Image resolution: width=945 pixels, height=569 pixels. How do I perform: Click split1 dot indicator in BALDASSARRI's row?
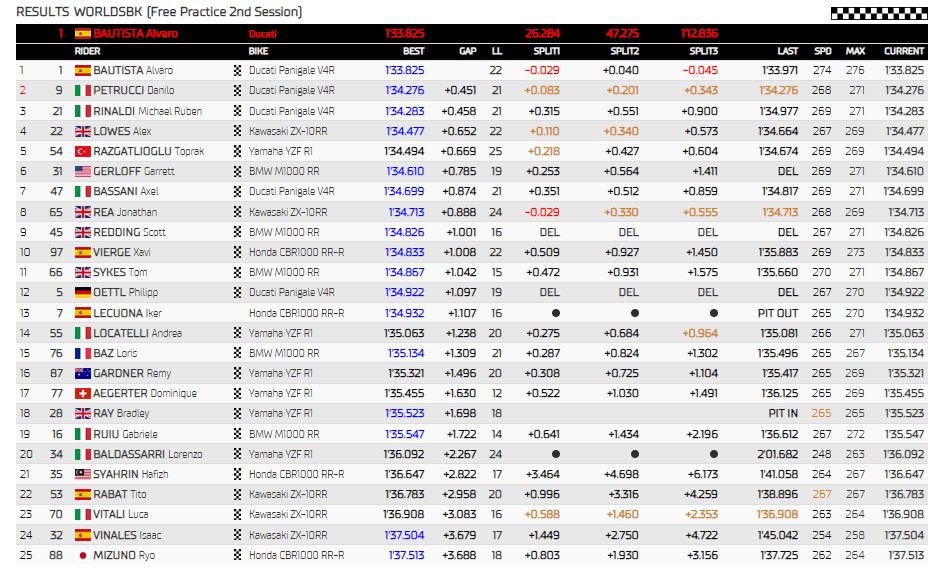tap(556, 454)
